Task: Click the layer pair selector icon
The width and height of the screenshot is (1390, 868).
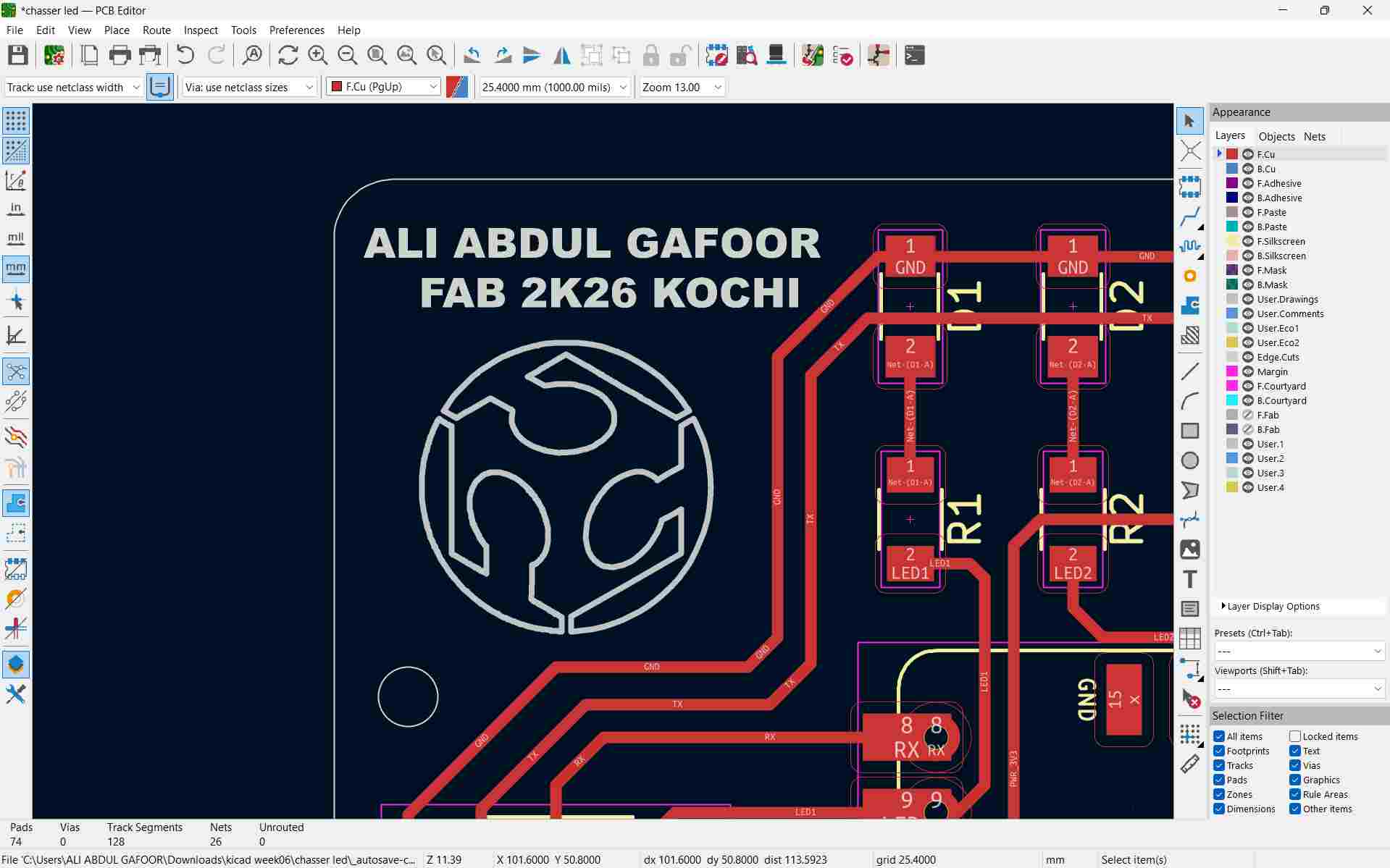Action: point(457,87)
